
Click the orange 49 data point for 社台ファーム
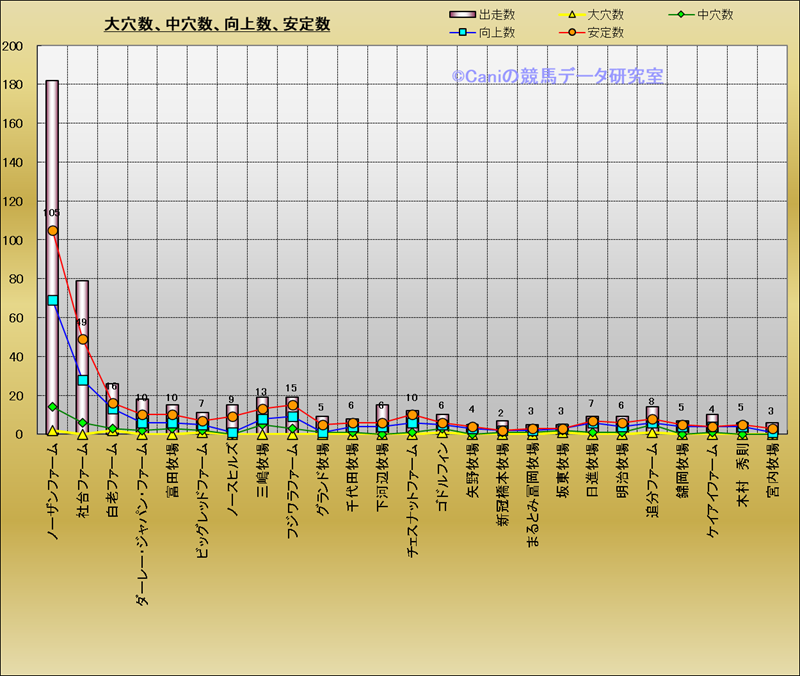click(x=82, y=339)
